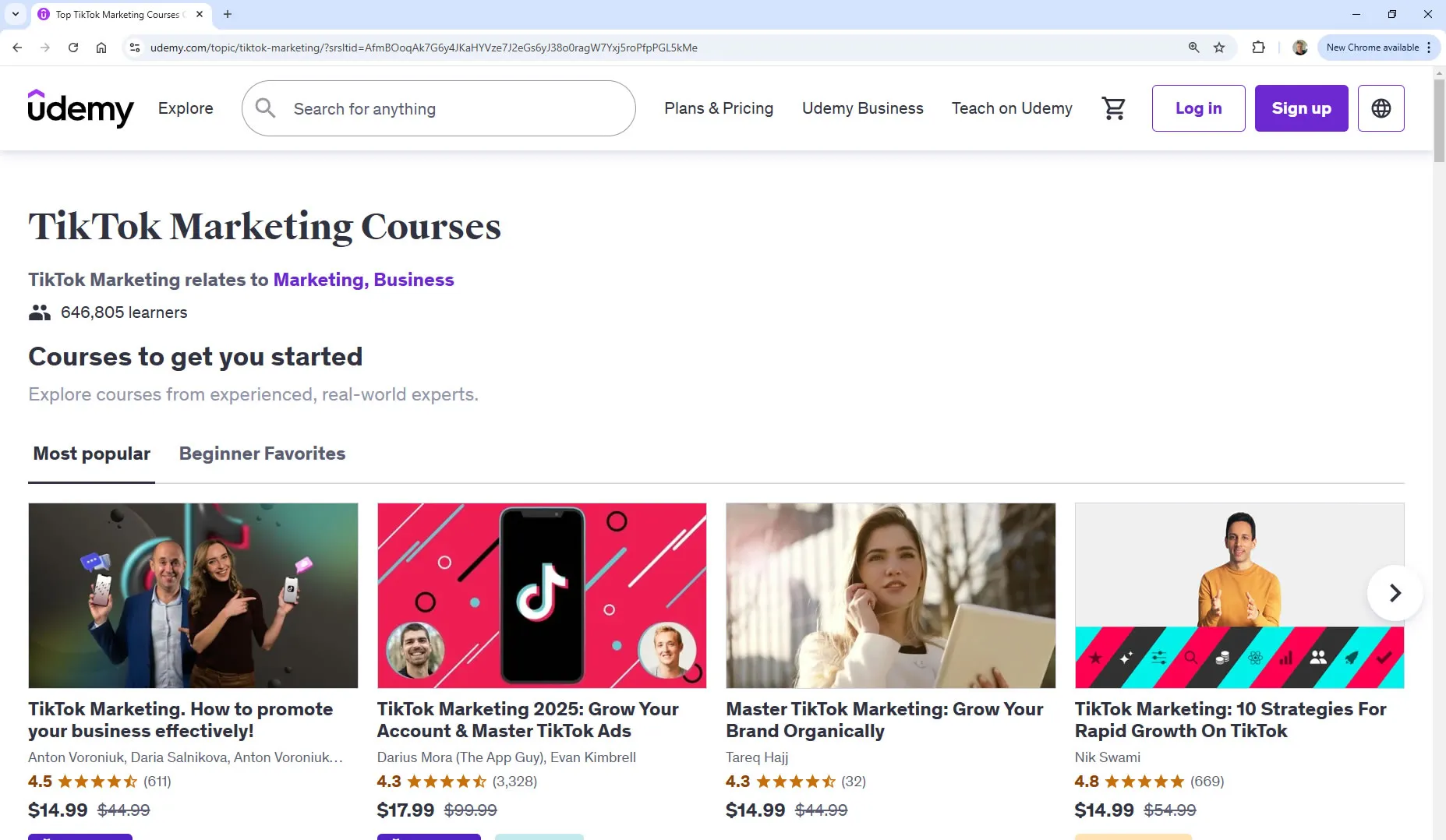Click the browser forward arrow
The height and width of the screenshot is (840, 1446).
45,48
